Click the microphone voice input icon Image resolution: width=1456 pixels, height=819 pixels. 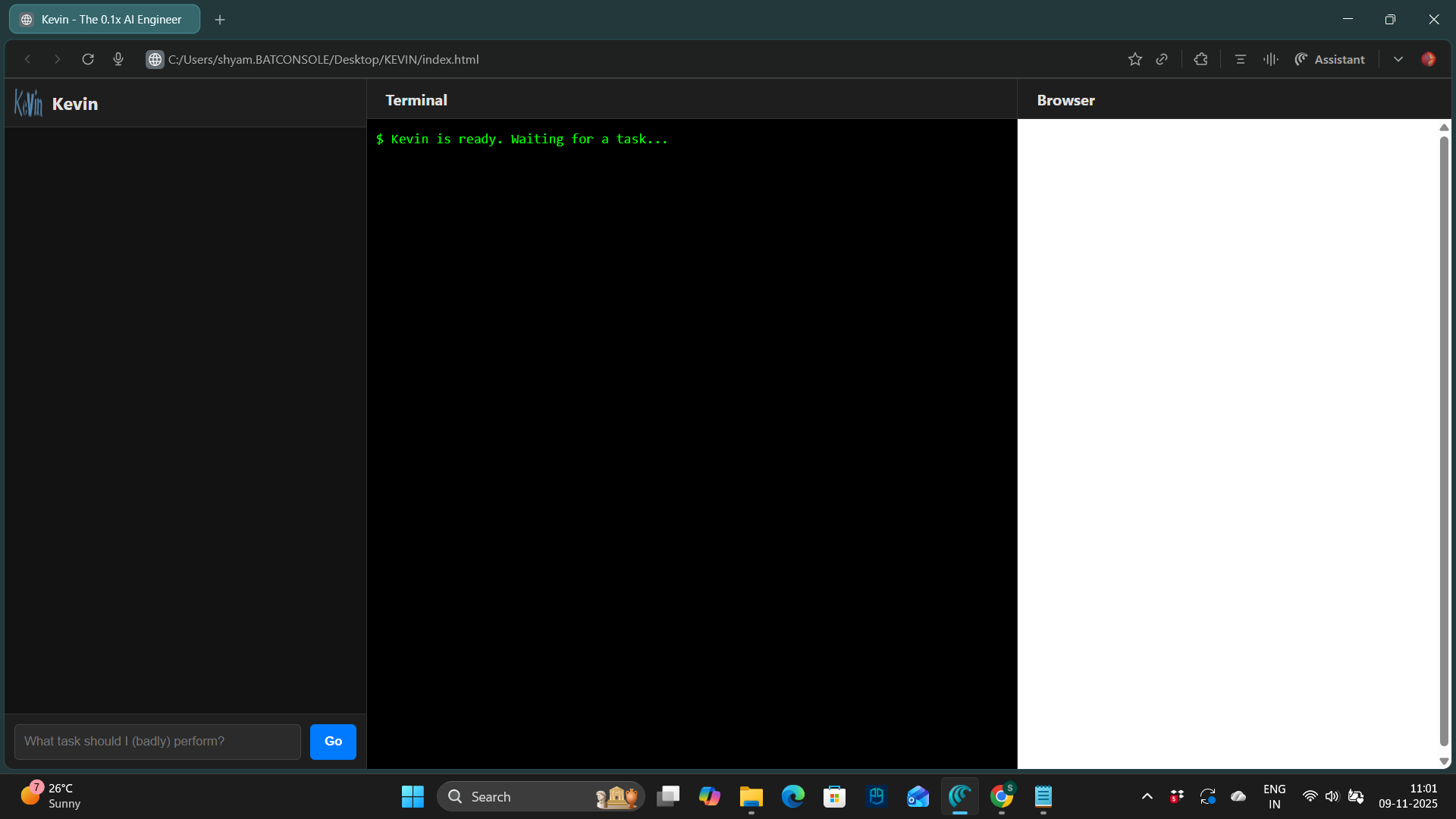click(x=118, y=59)
